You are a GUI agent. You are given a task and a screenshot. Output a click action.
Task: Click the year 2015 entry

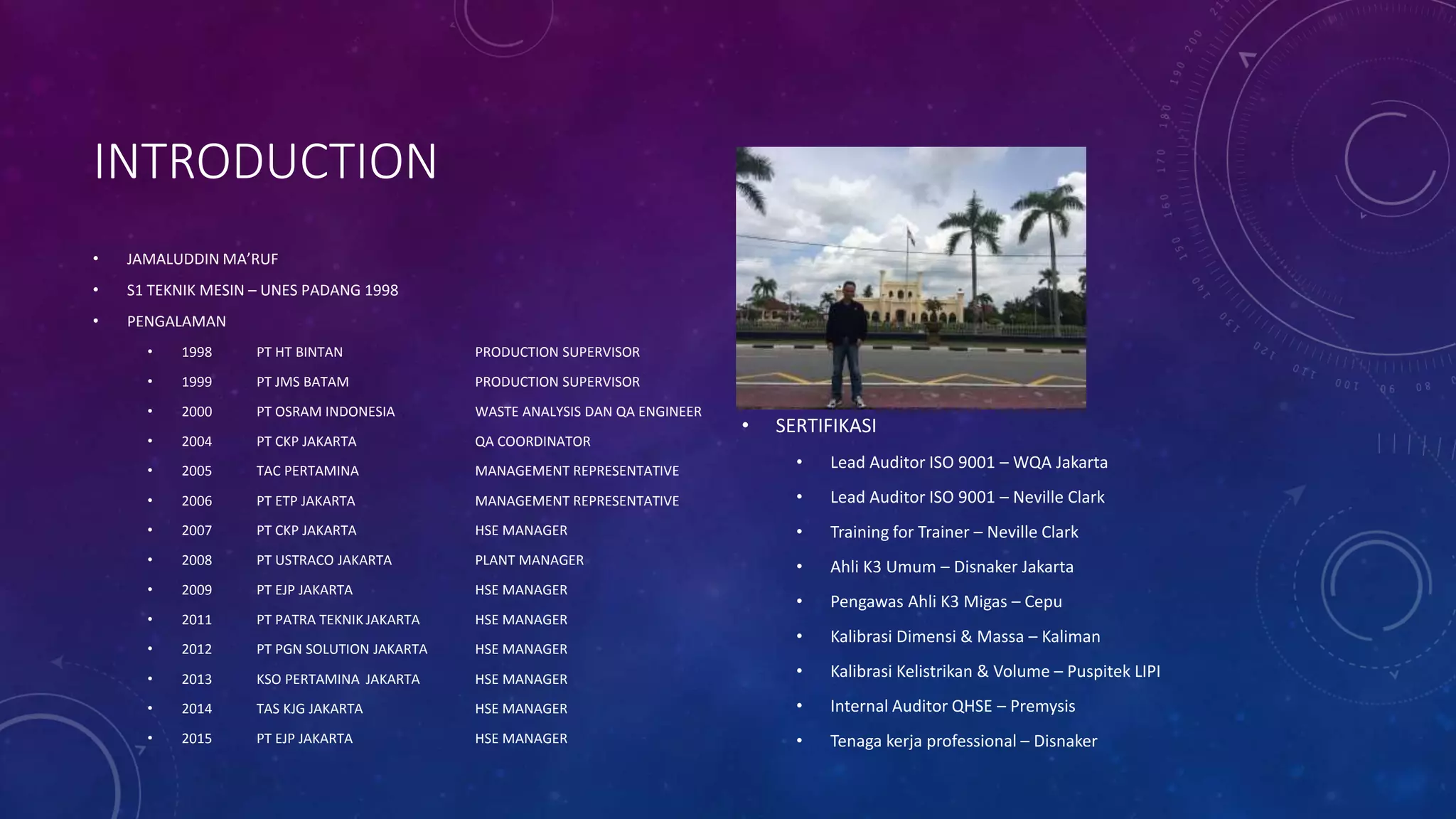pyautogui.click(x=196, y=739)
